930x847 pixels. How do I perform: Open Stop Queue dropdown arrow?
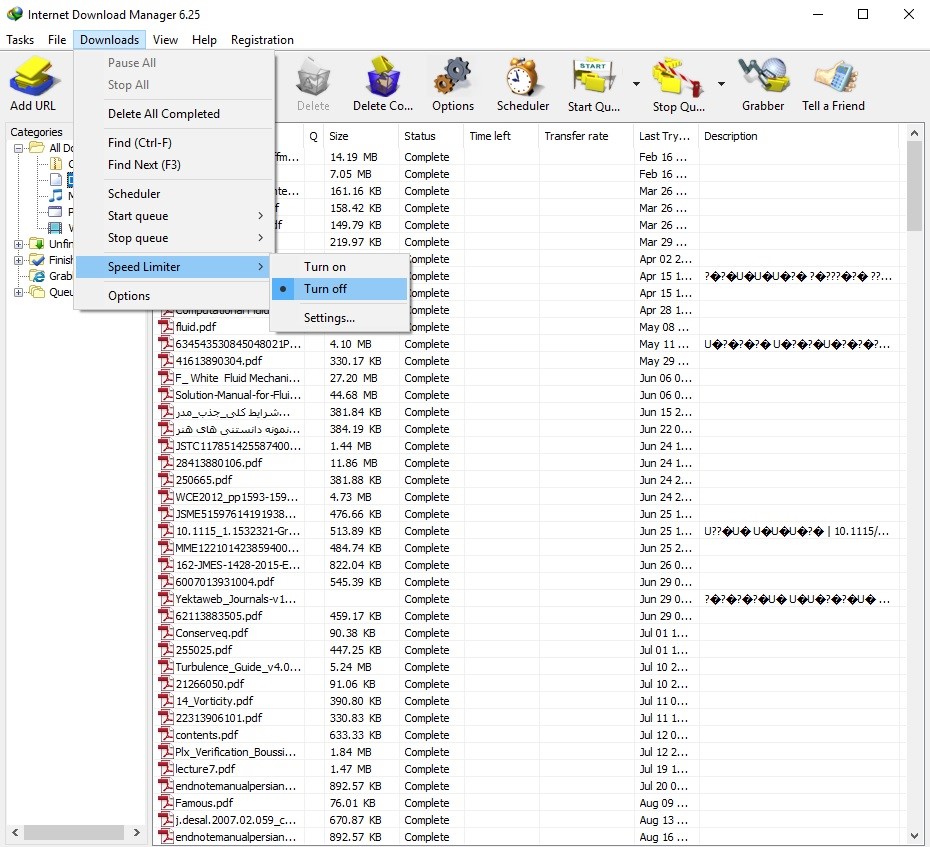point(721,84)
